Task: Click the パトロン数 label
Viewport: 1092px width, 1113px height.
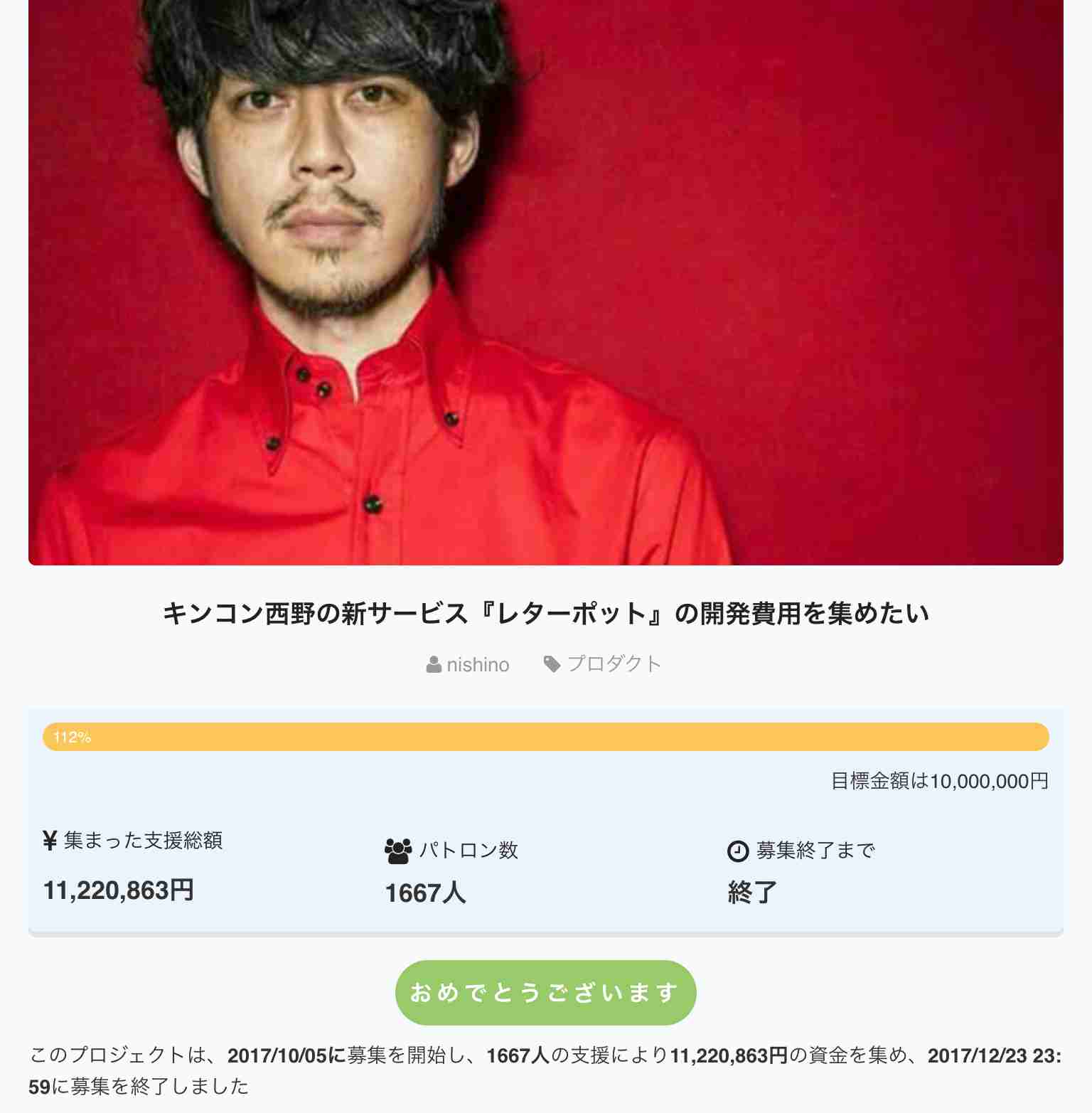Action: pos(469,851)
